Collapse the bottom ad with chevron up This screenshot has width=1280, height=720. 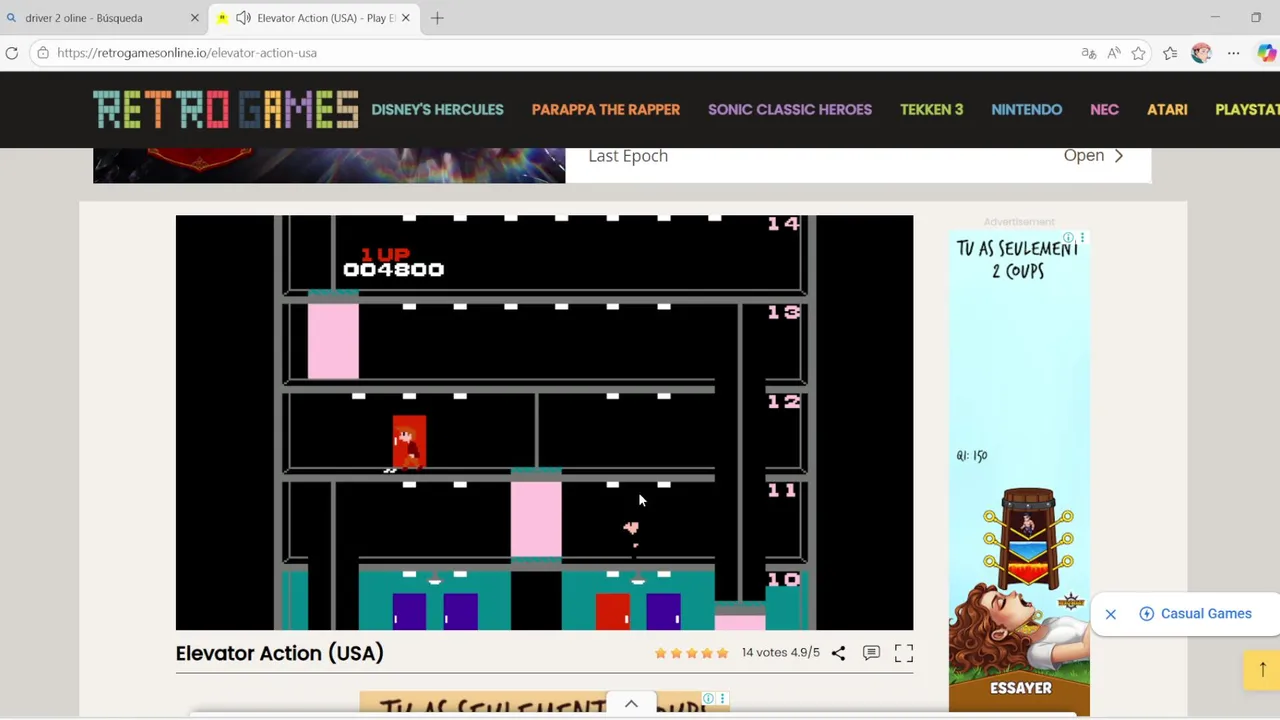(631, 705)
